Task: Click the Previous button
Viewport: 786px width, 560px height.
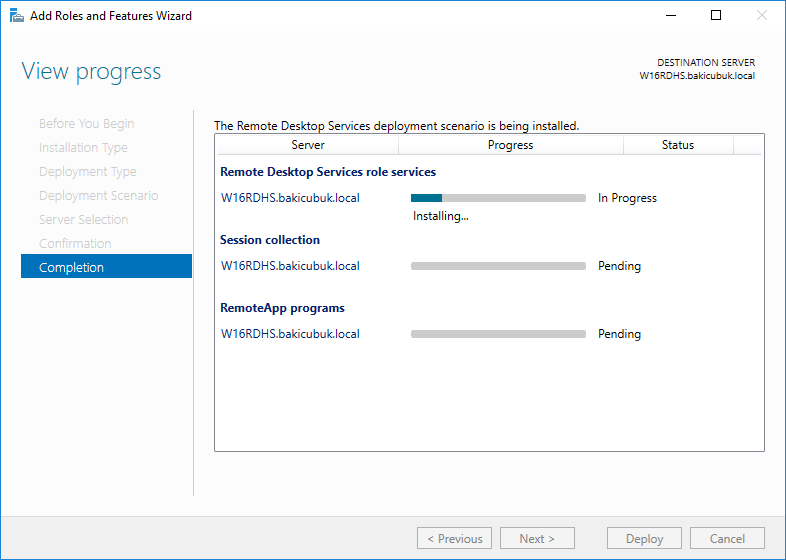Action: pyautogui.click(x=454, y=538)
